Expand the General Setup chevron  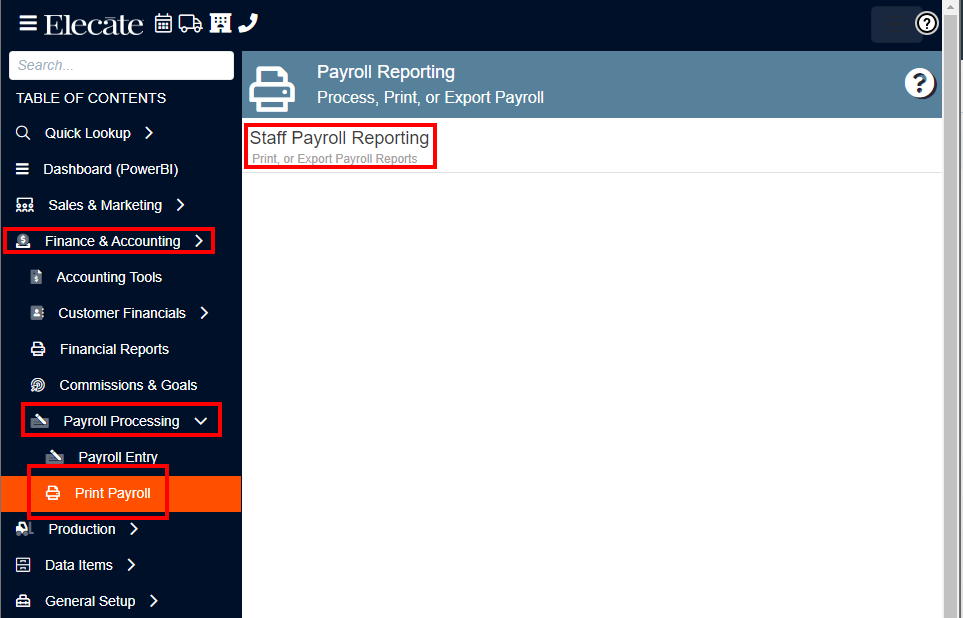pos(154,601)
